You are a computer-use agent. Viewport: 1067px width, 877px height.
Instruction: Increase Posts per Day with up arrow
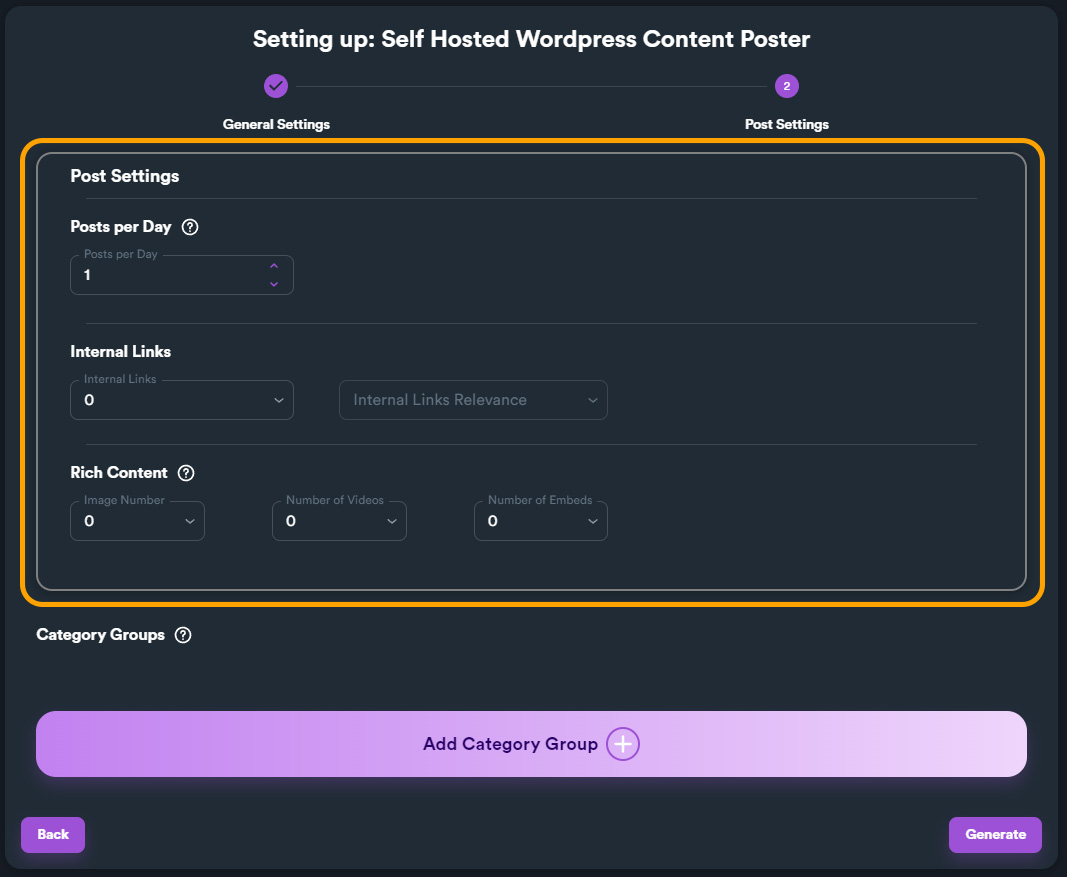[274, 266]
